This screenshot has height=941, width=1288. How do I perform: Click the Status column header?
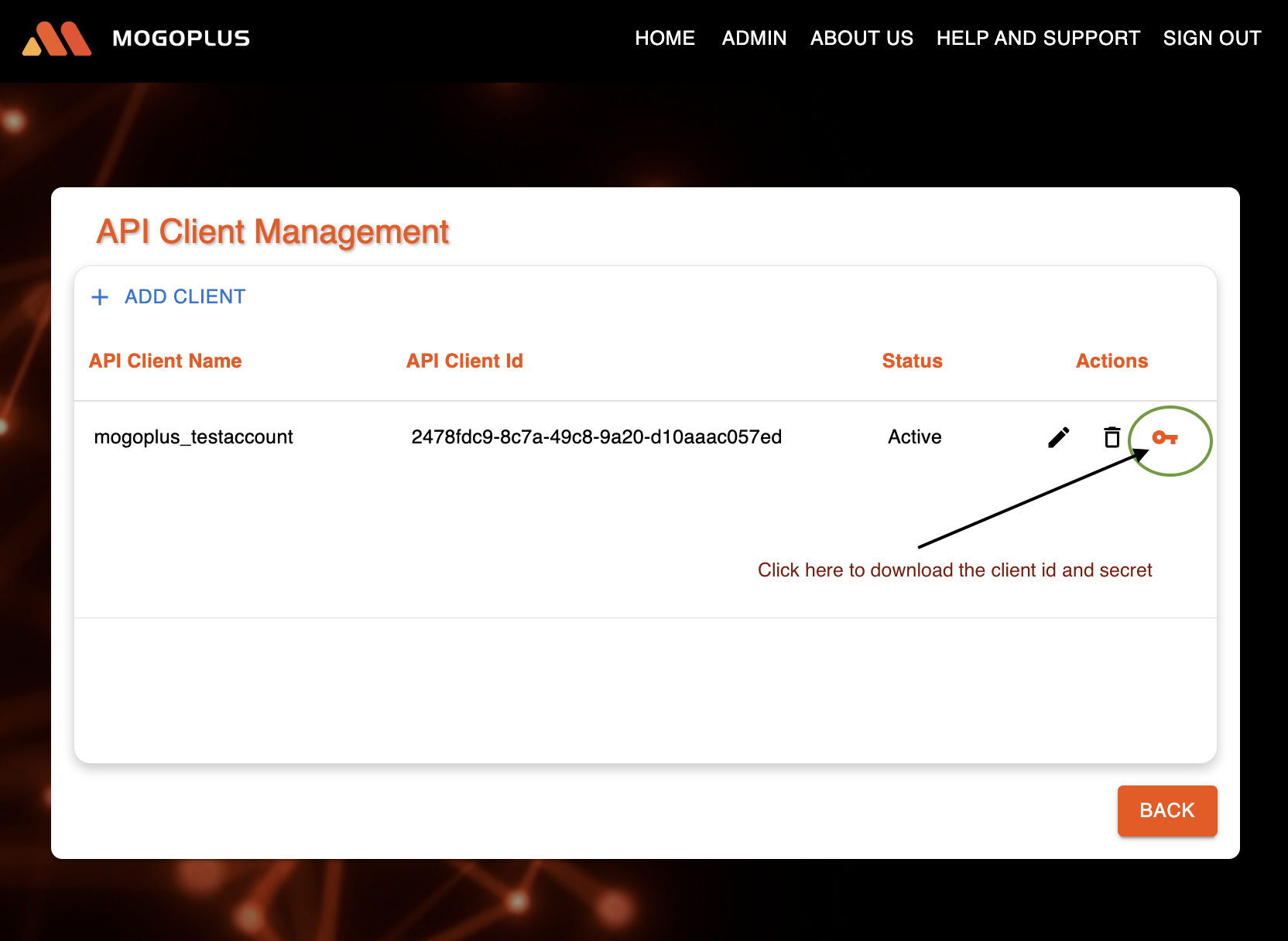coord(913,361)
